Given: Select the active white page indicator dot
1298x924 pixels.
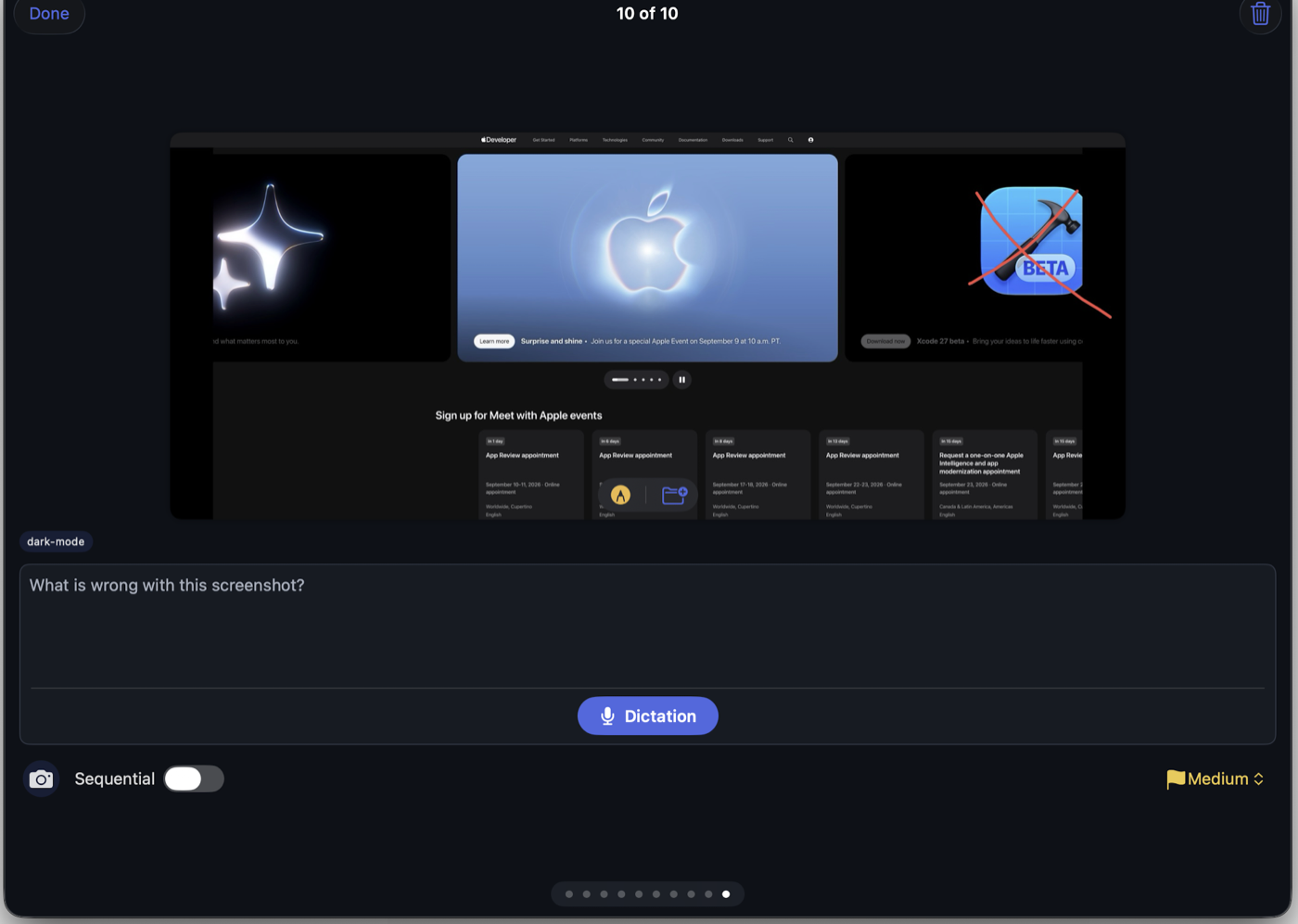Looking at the screenshot, I should 726,894.
